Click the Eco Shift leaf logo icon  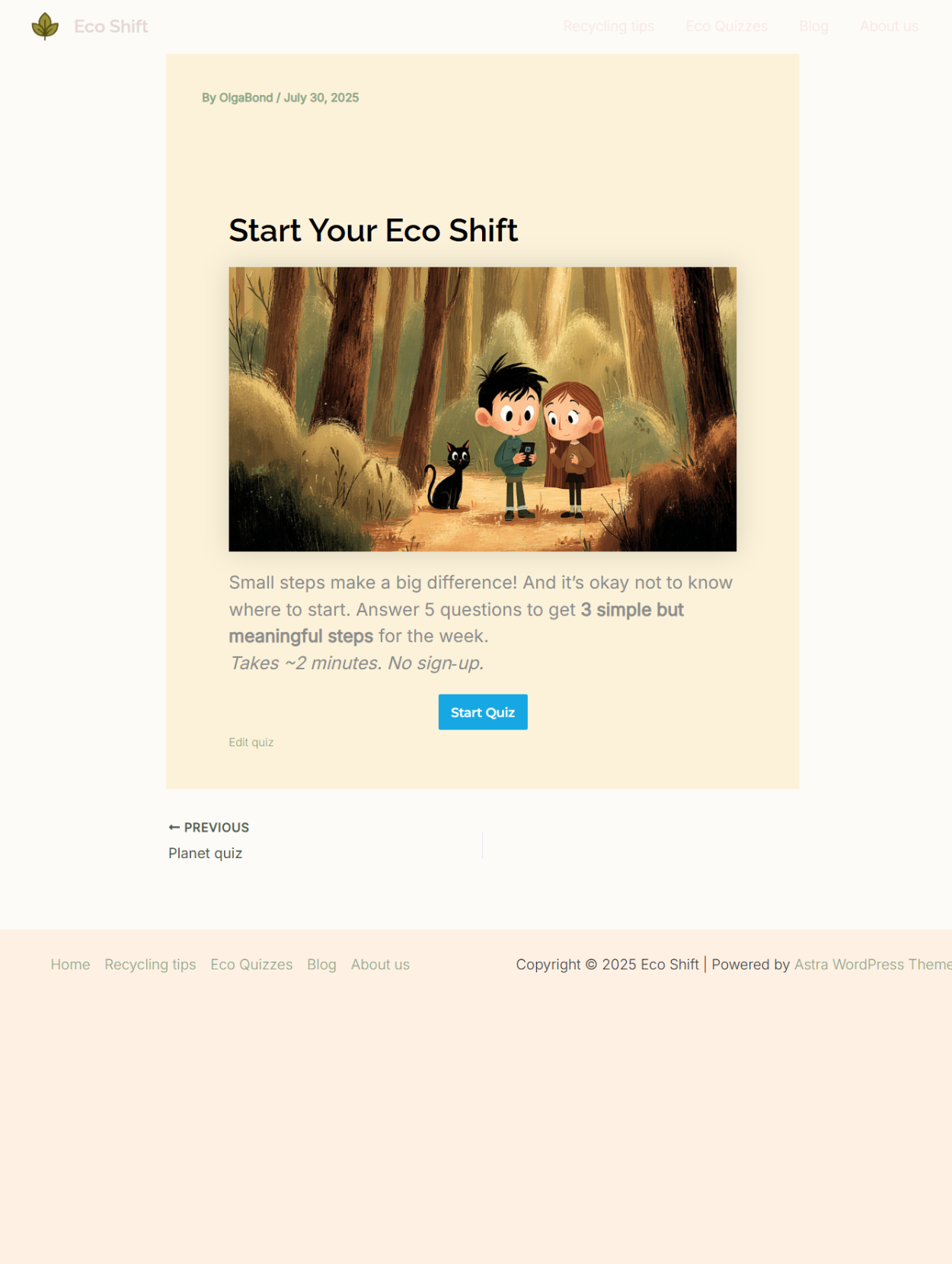(x=45, y=27)
